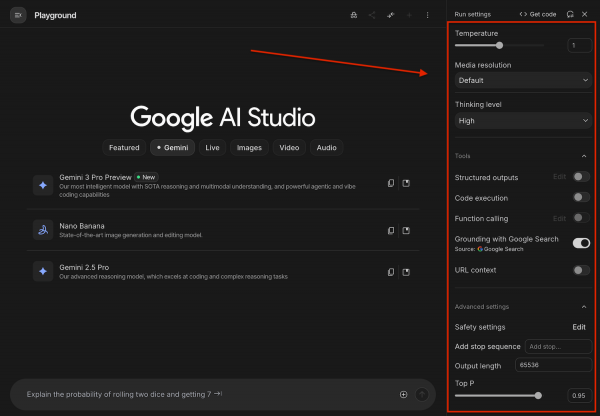Screen dimensions: 600x416
Task: Click the Add stop sequence input field
Action: coord(559,346)
